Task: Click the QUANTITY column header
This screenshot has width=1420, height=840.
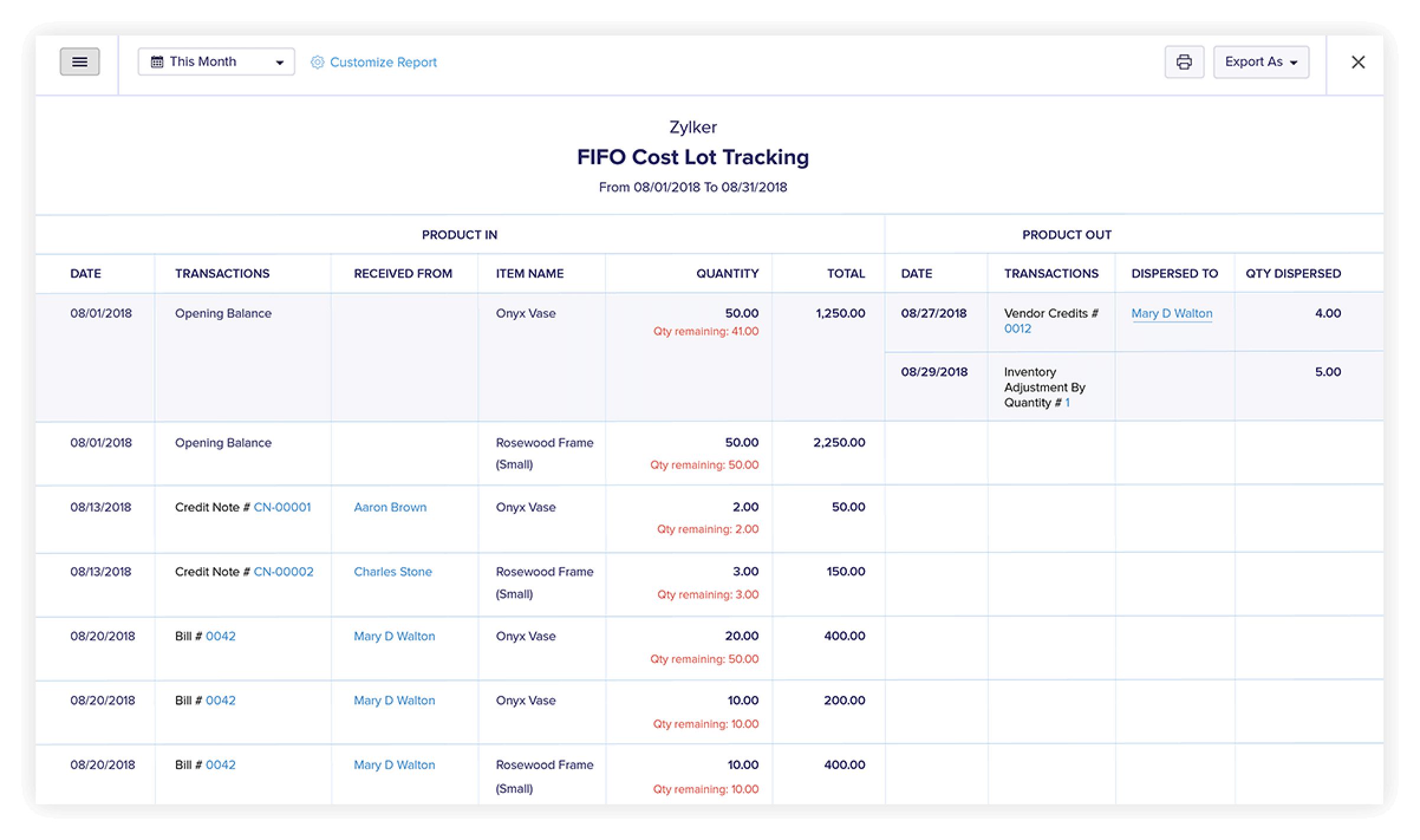Action: coord(727,273)
